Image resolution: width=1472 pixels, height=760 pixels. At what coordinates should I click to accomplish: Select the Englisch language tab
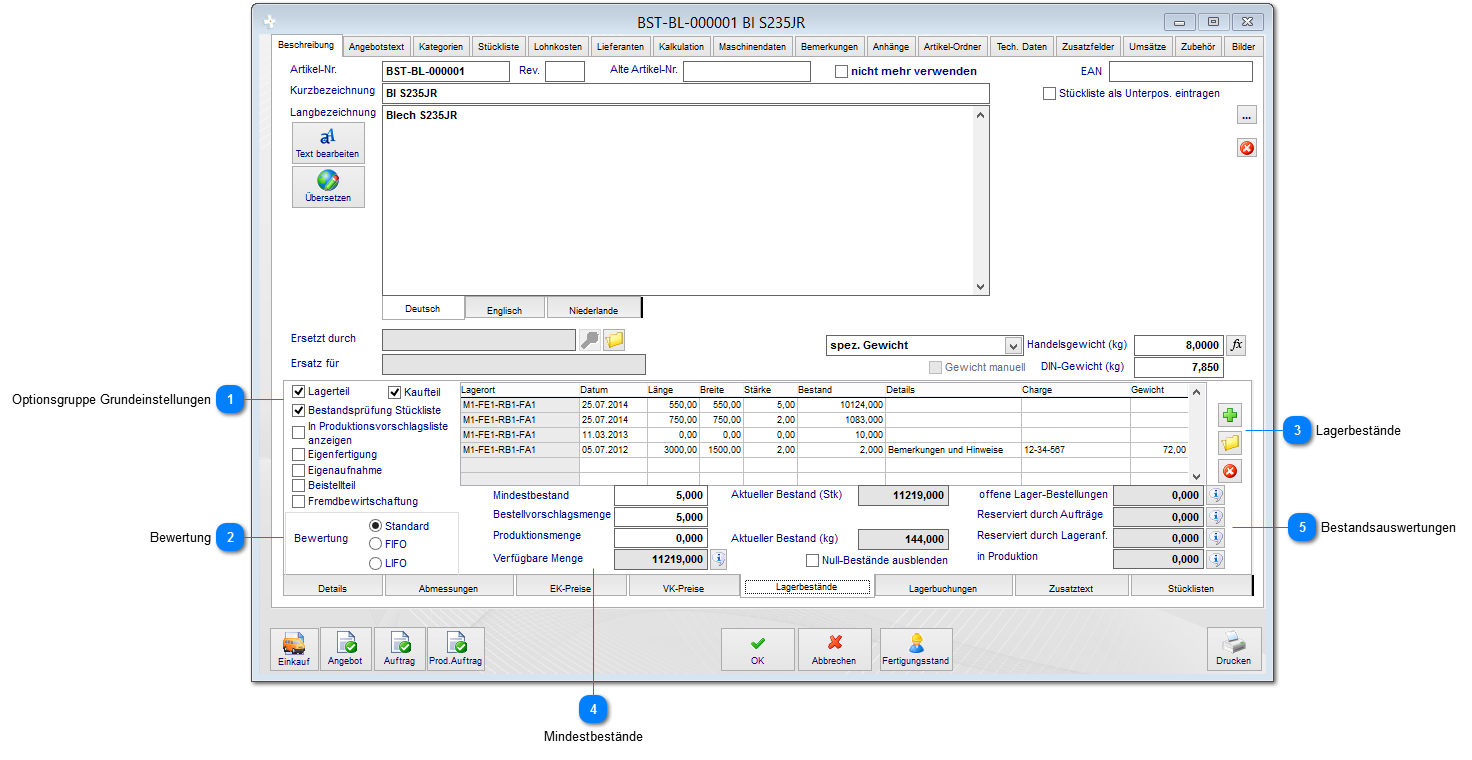(x=505, y=310)
